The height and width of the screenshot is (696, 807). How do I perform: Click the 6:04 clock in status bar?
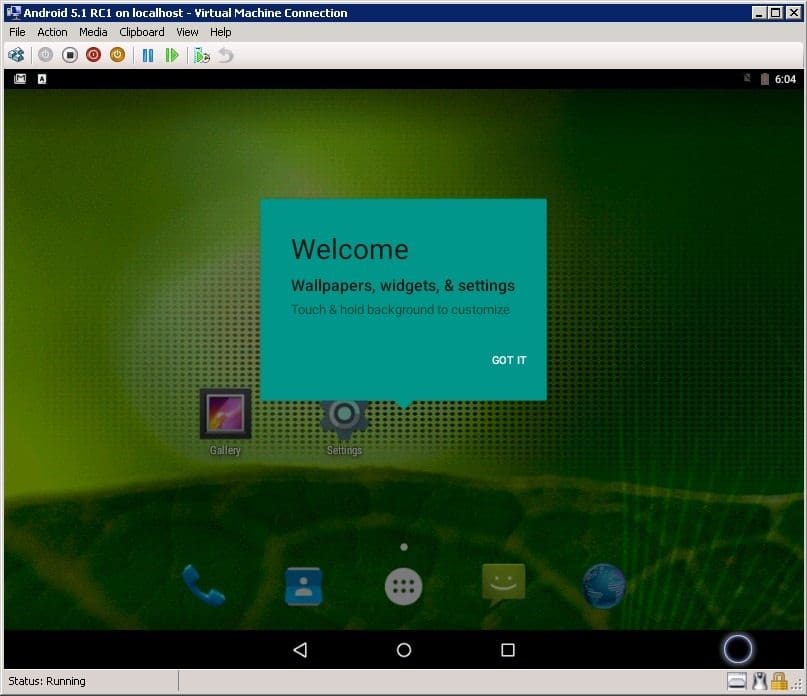[785, 79]
